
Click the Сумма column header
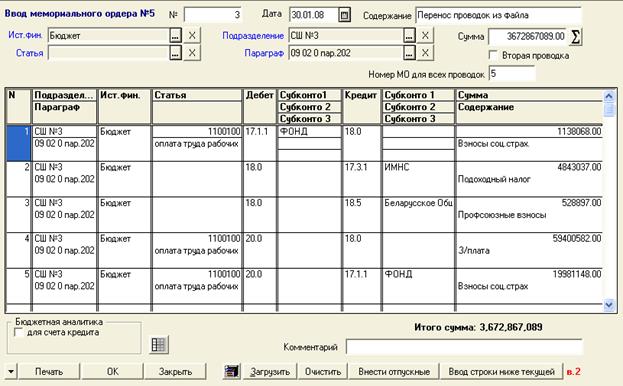529,95
